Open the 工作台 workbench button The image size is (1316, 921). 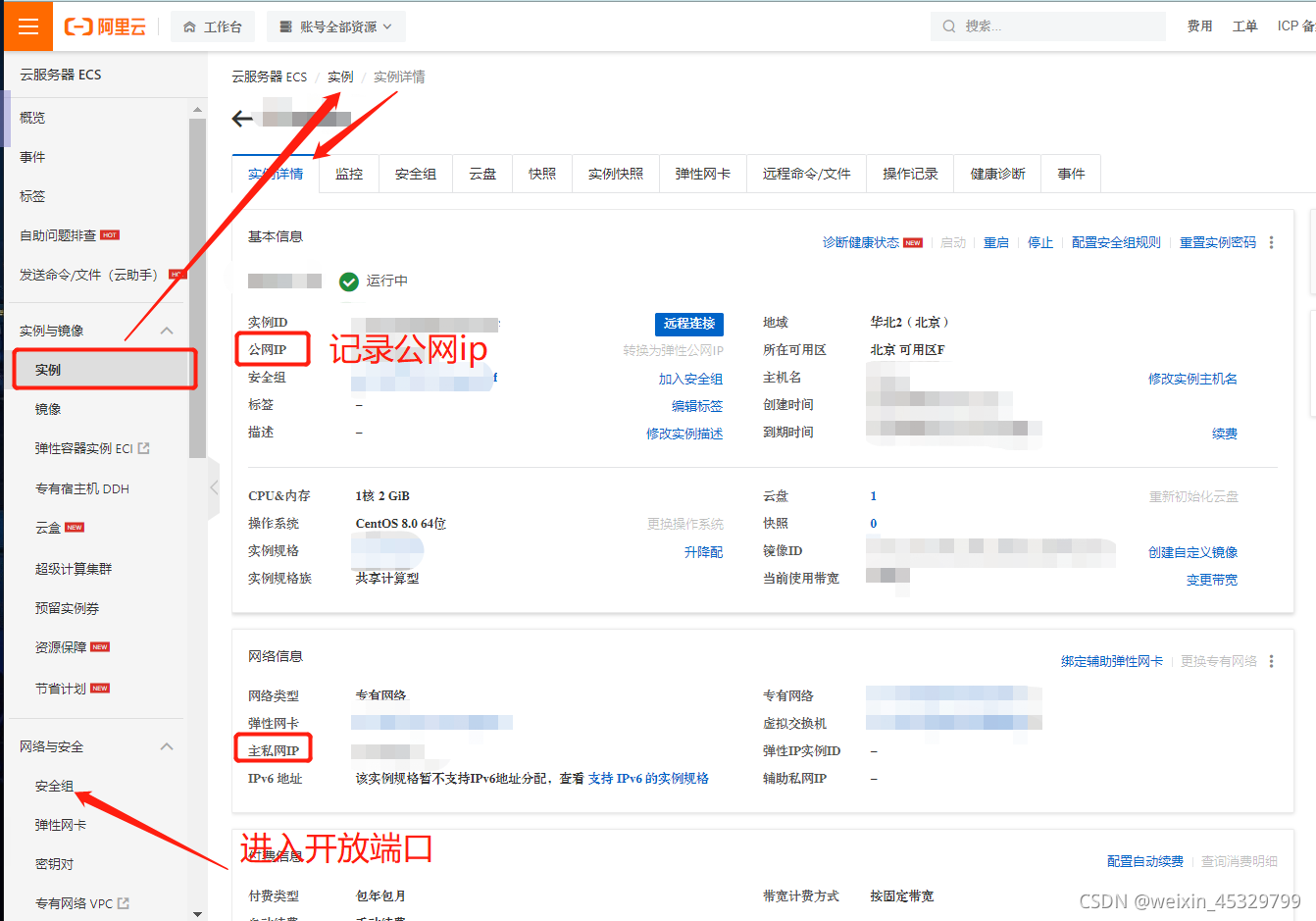[213, 26]
